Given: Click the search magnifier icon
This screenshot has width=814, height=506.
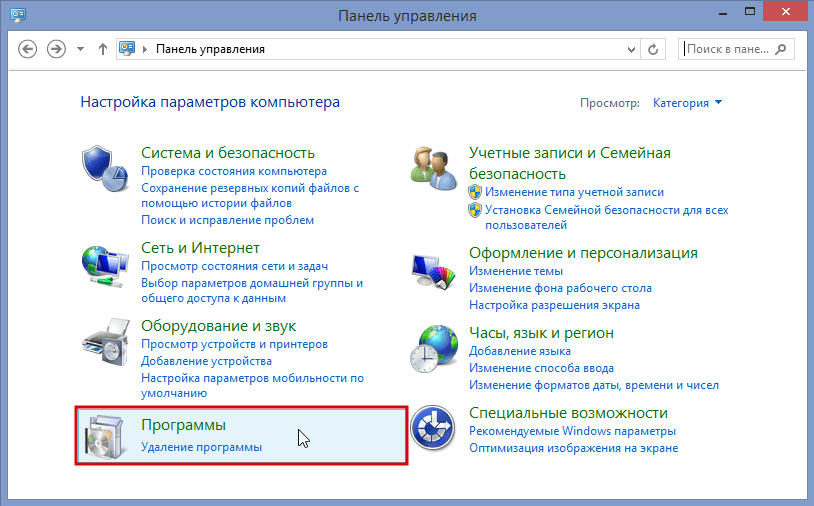Looking at the screenshot, I should click(x=781, y=49).
